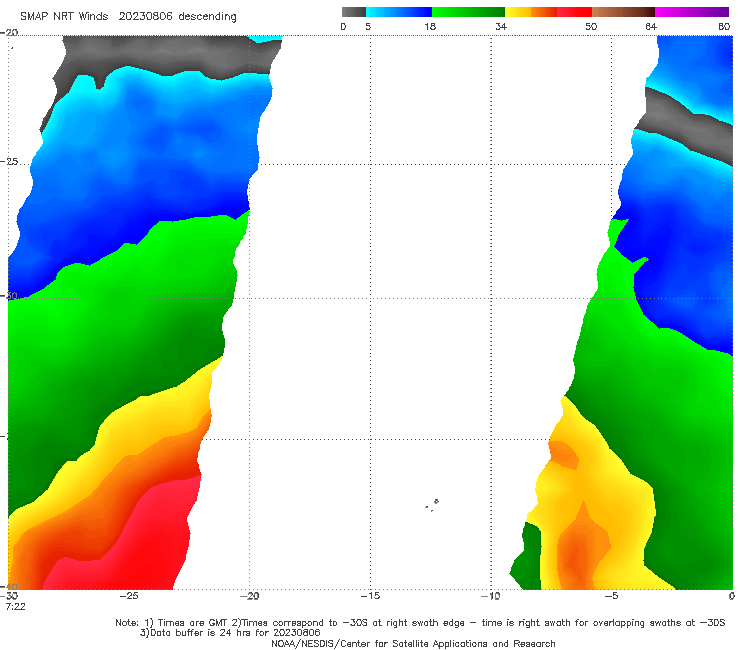Image resolution: width=740 pixels, height=650 pixels.
Task: Click the "20230806" date in the title
Action: tap(145, 16)
